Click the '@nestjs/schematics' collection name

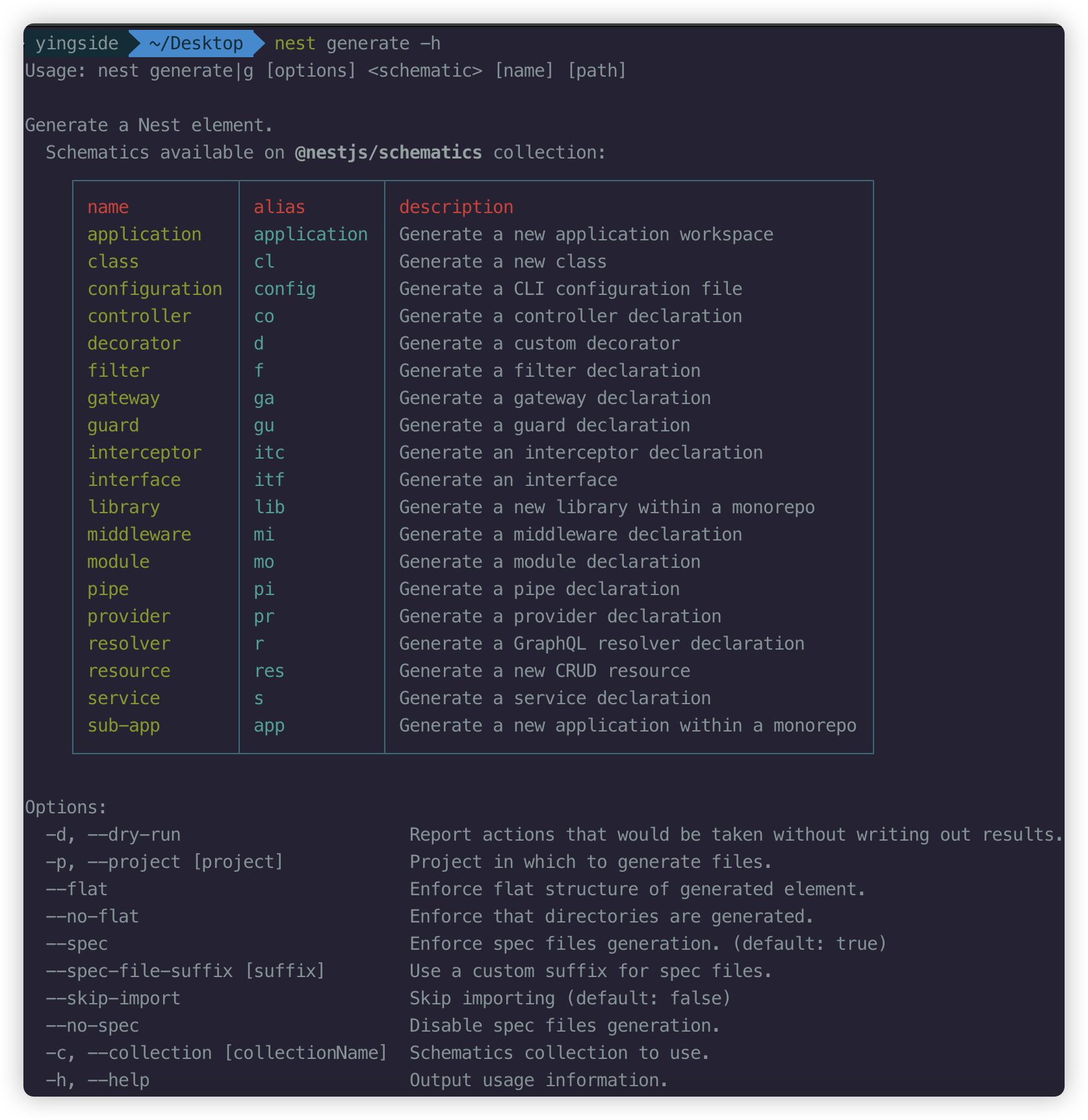point(389,153)
